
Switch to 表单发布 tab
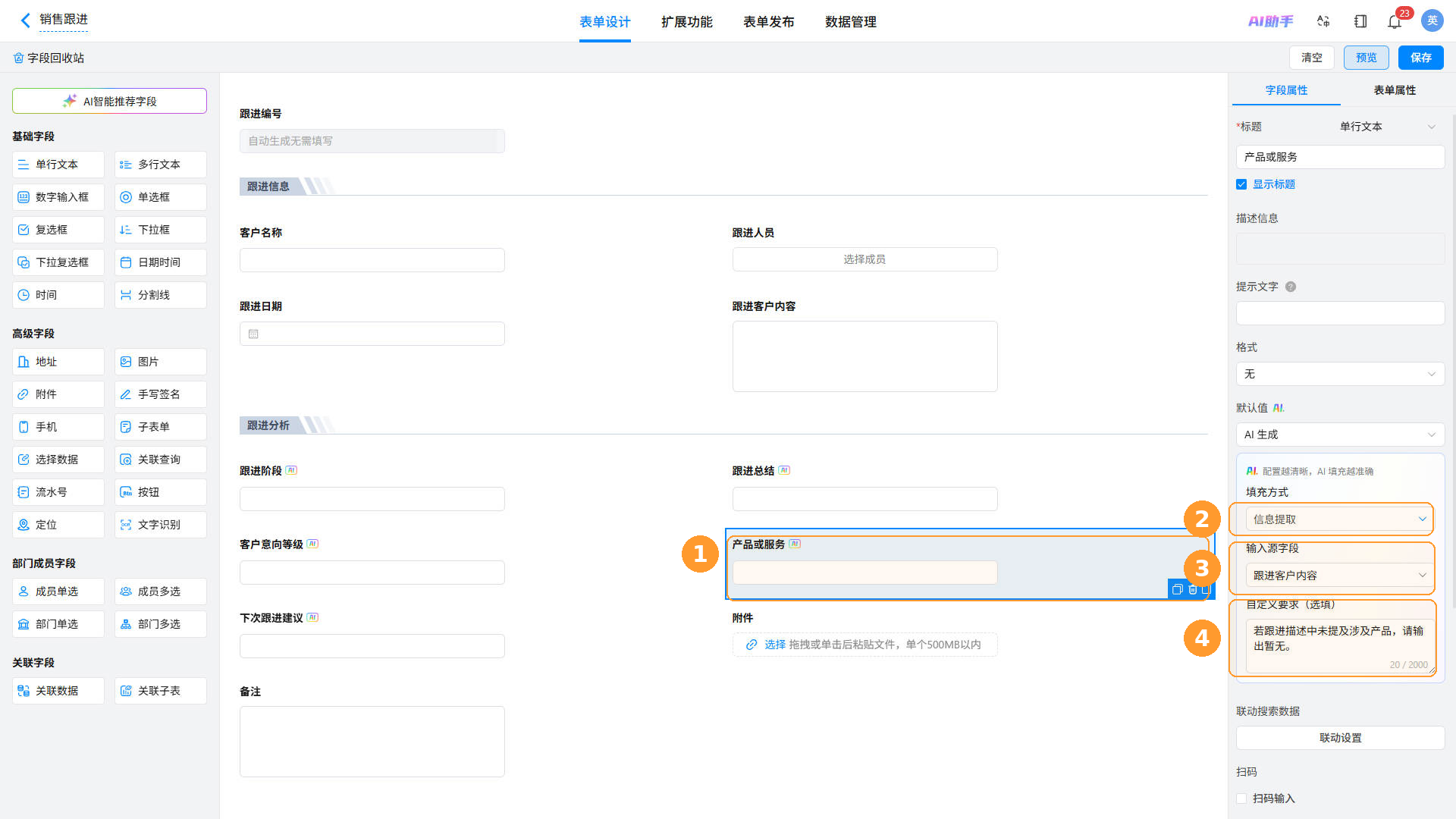(x=769, y=22)
